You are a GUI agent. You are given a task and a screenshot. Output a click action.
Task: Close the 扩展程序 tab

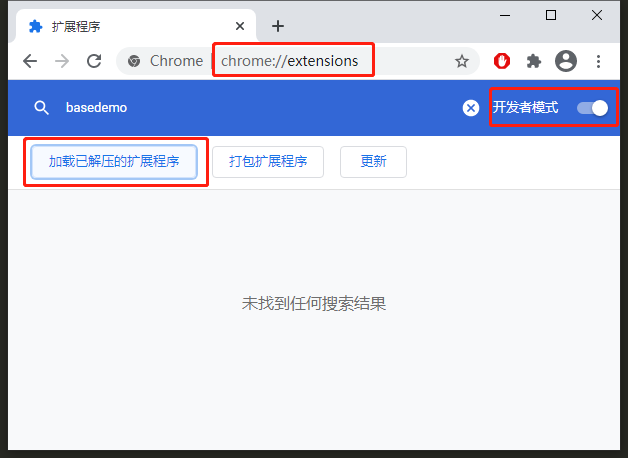point(240,26)
